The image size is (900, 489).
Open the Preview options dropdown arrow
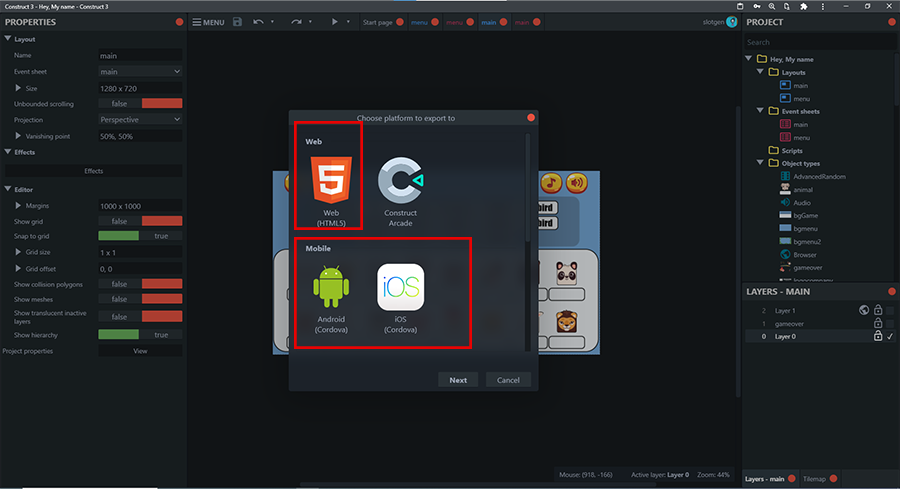[x=348, y=22]
